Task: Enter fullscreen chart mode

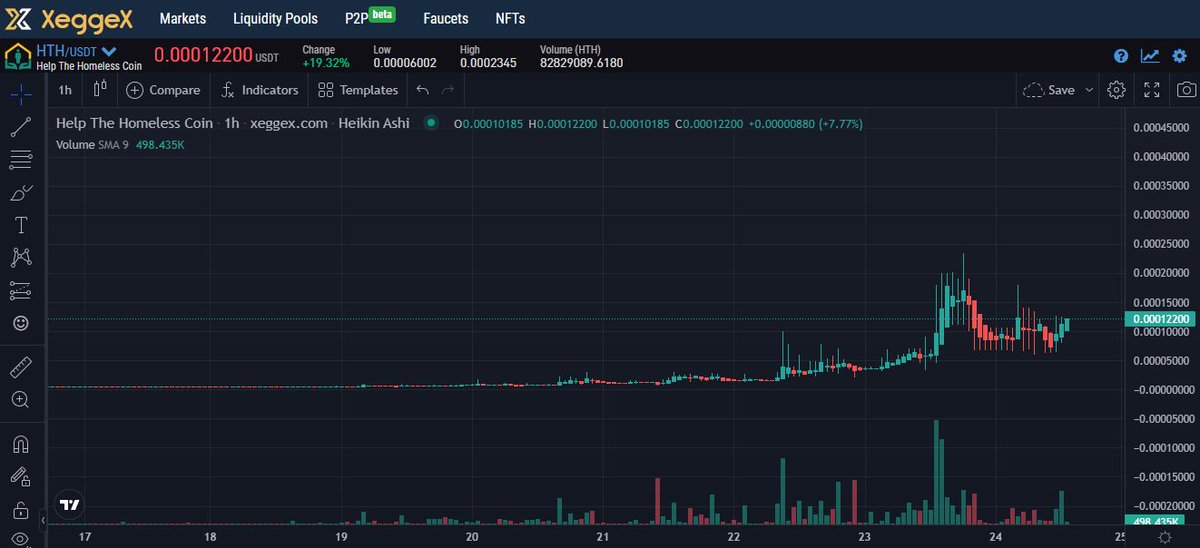Action: (1152, 90)
